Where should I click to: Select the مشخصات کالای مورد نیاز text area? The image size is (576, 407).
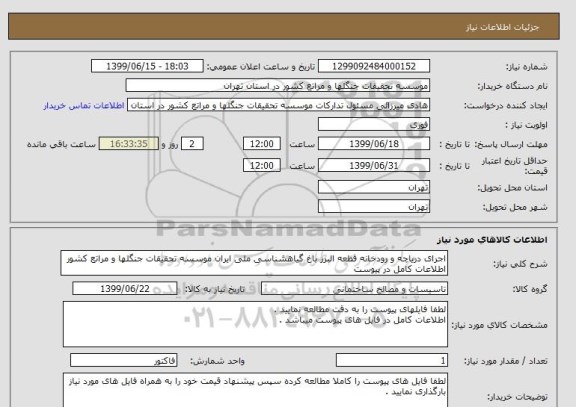[255, 324]
